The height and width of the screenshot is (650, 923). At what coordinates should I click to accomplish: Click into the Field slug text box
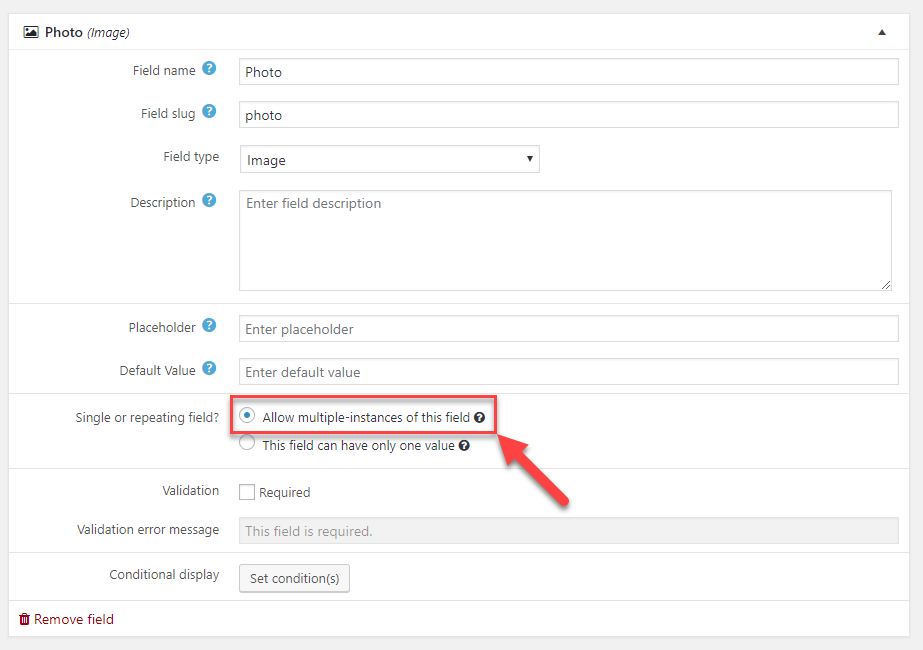tap(569, 115)
